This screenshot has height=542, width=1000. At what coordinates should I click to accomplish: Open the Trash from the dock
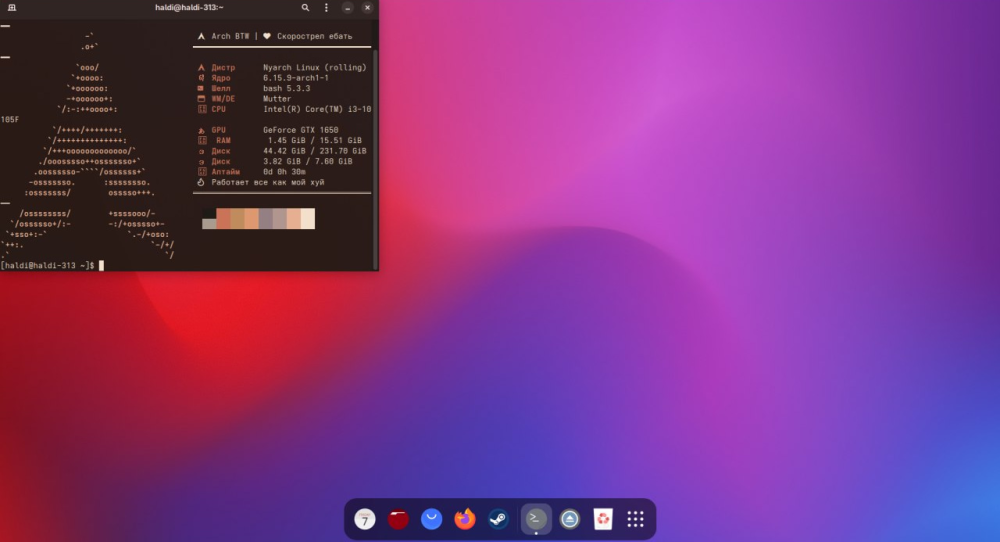click(603, 519)
